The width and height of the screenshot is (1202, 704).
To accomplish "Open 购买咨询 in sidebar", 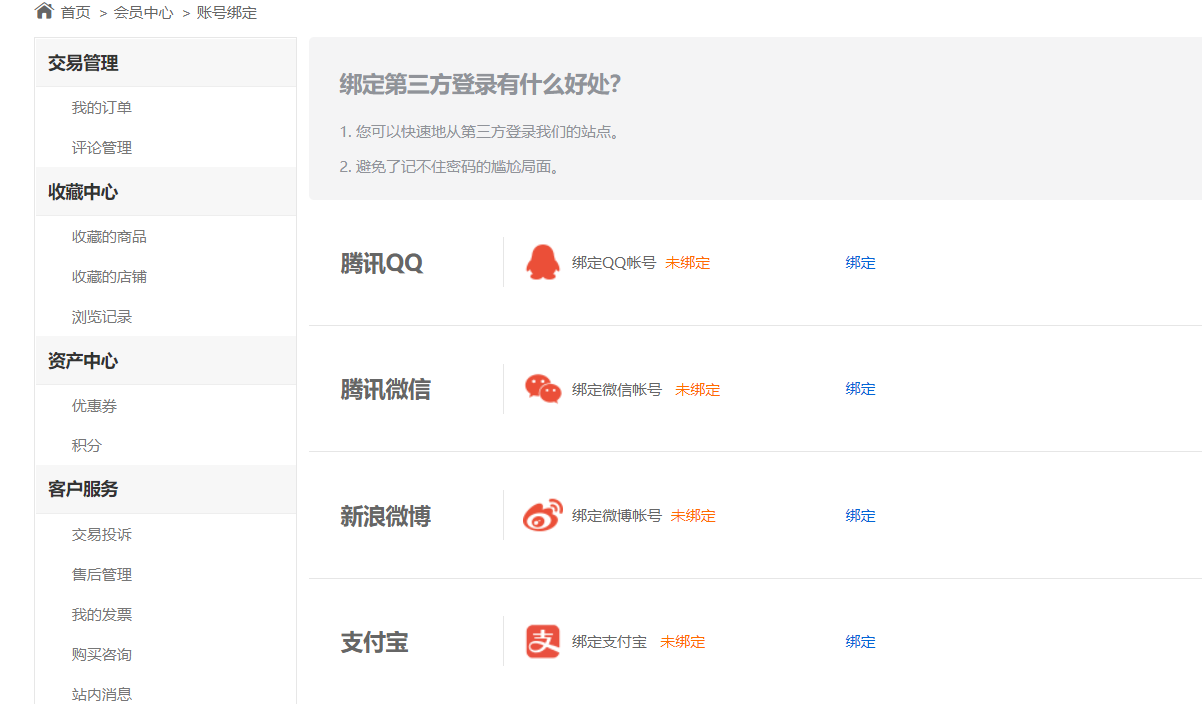I will pos(102,655).
